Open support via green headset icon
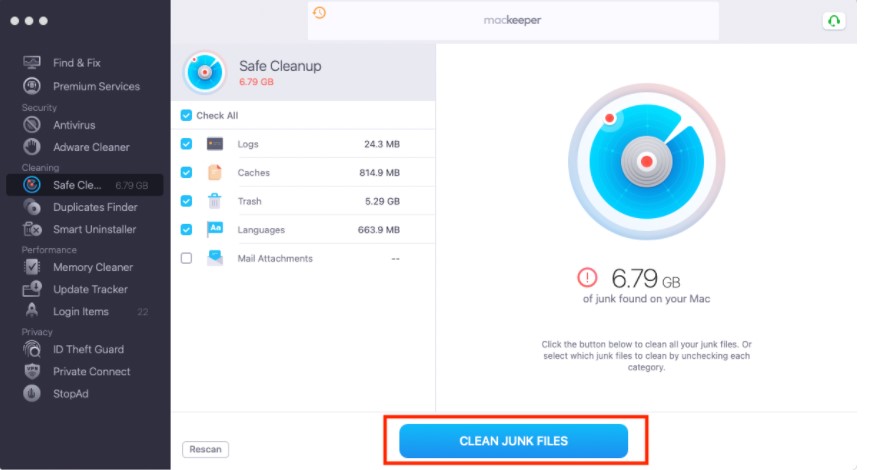This screenshot has height=470, width=877. (x=833, y=21)
